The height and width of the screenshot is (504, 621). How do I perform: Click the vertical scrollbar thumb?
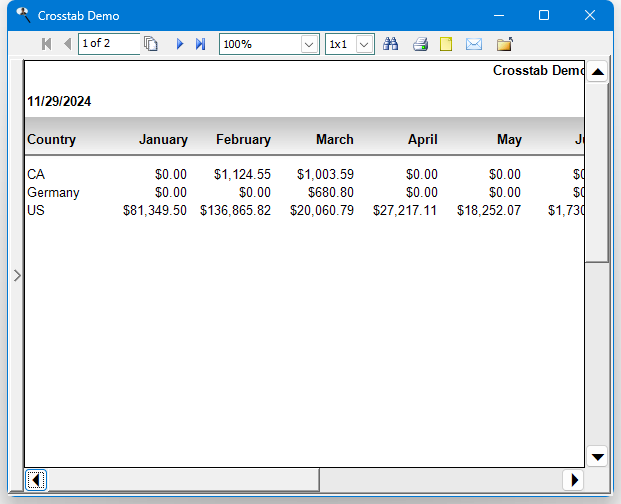point(597,172)
